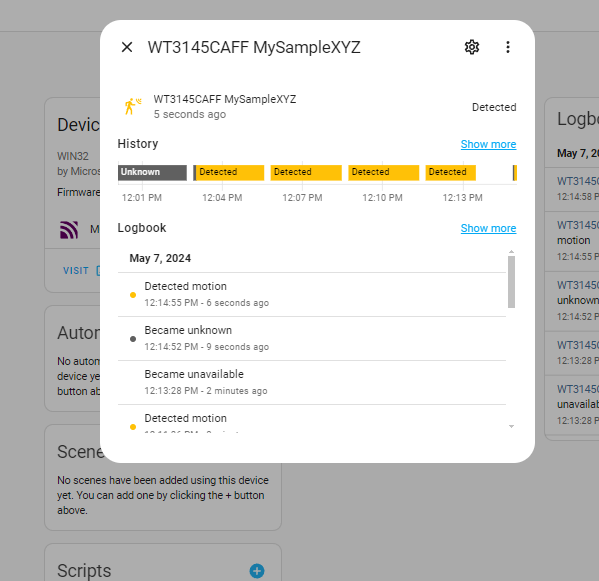Viewport: 599px width, 581px height.
Task: Click the orange motion sensor icon
Action: coord(132,106)
